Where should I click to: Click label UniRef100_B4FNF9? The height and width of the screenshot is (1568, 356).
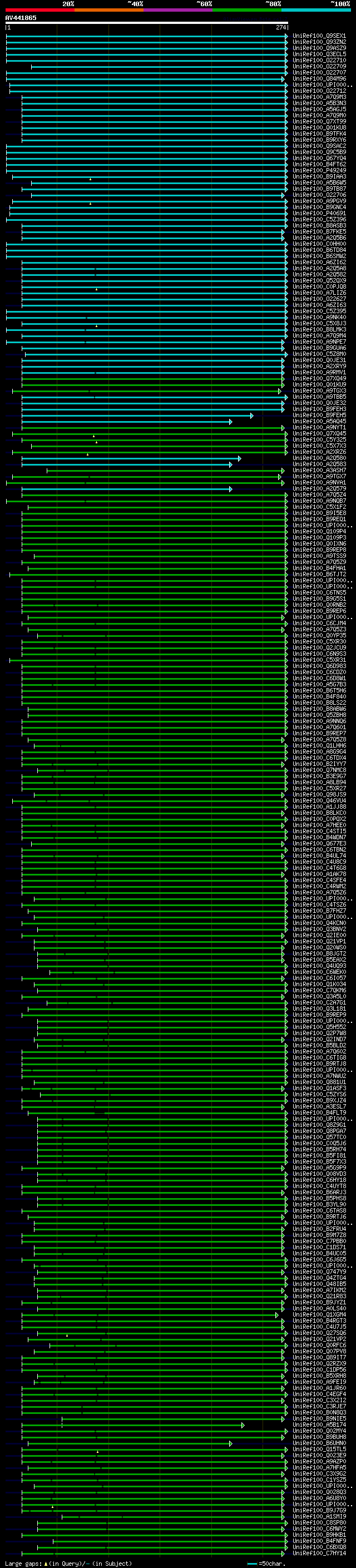319,1541
